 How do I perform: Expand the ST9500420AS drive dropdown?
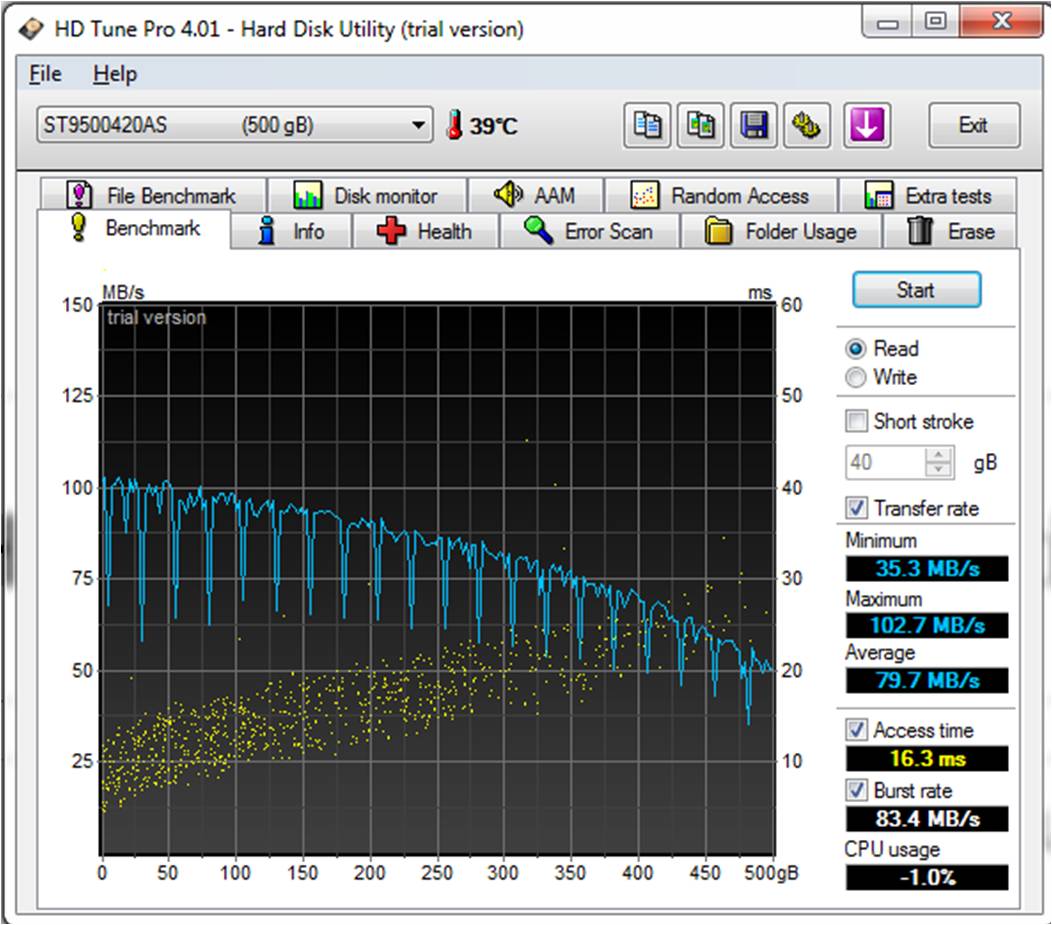(x=418, y=126)
